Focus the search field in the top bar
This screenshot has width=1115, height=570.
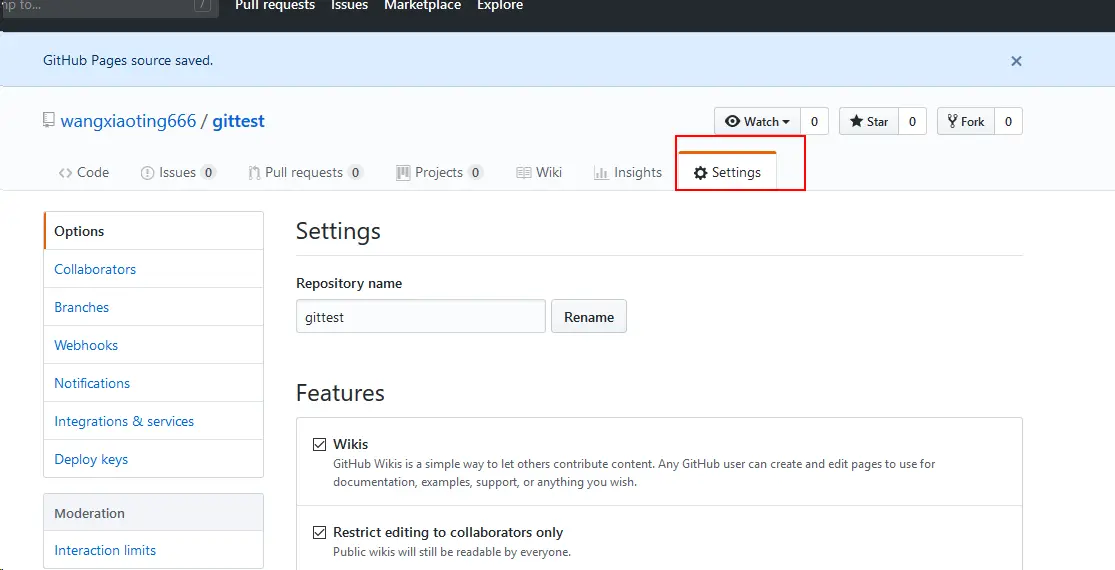107,7
